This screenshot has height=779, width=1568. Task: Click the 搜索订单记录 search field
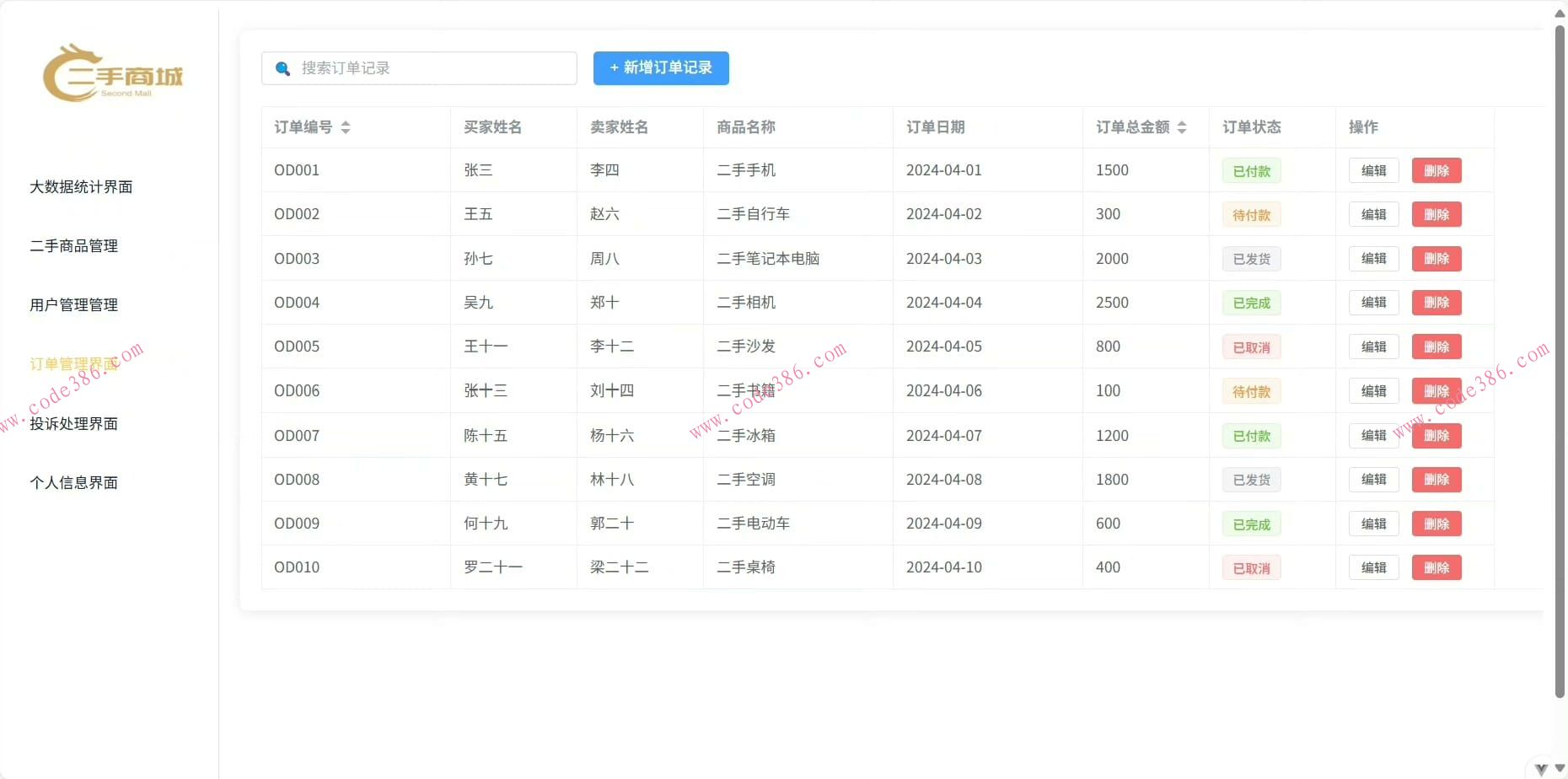click(x=422, y=68)
